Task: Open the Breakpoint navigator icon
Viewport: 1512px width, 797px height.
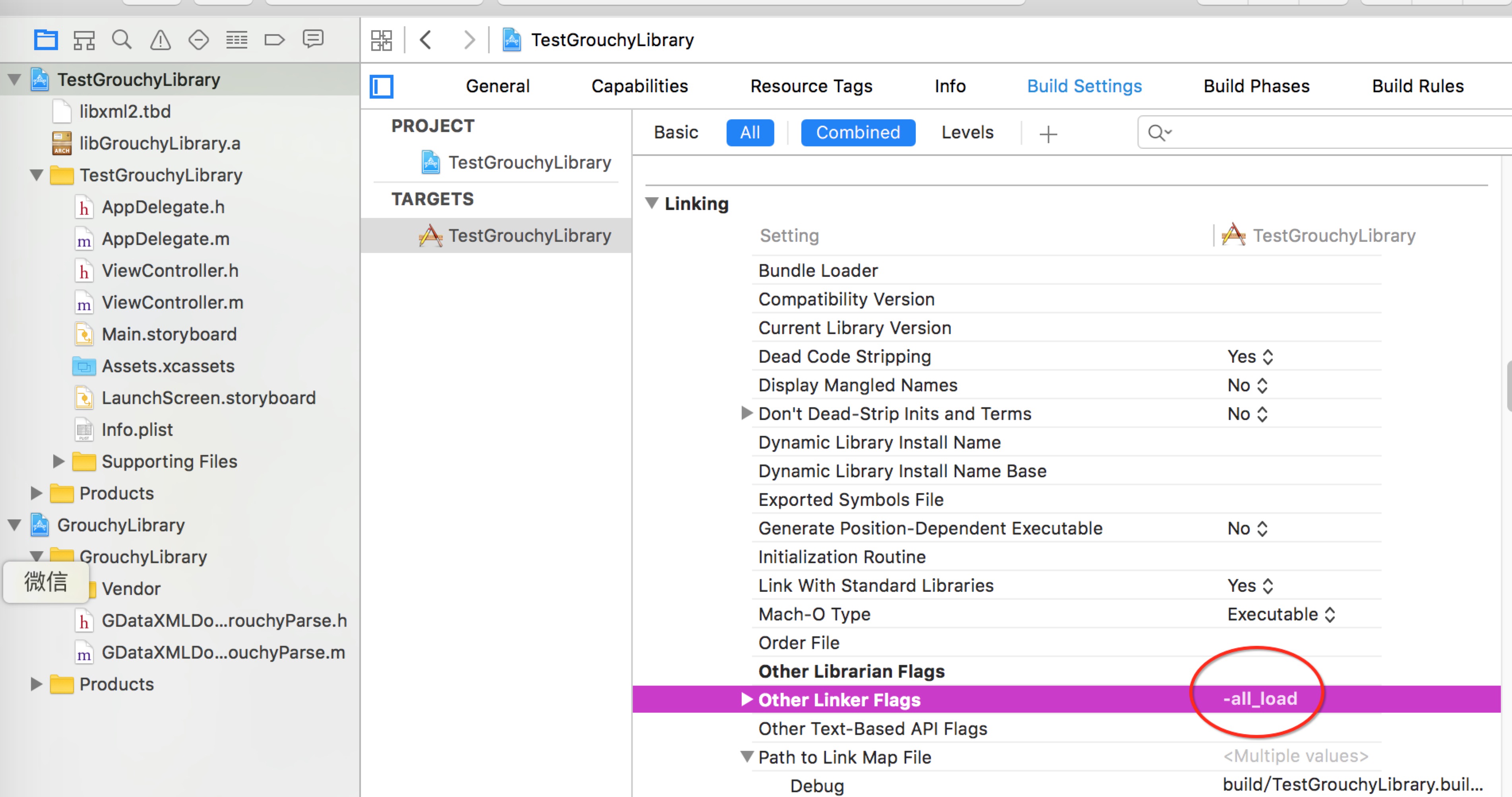Action: click(274, 40)
